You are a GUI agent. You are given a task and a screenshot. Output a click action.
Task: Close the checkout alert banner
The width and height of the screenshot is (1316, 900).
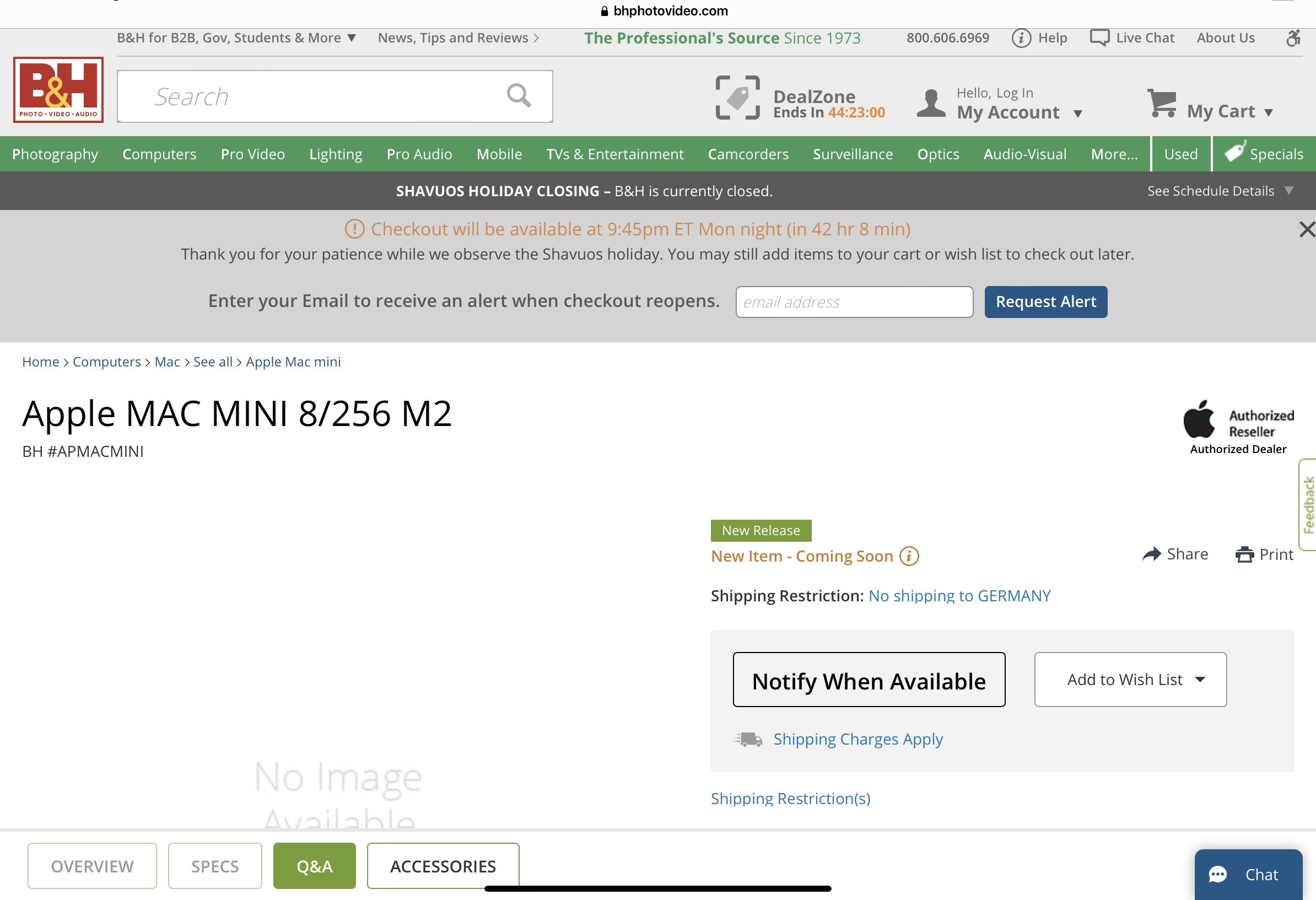pyautogui.click(x=1307, y=229)
